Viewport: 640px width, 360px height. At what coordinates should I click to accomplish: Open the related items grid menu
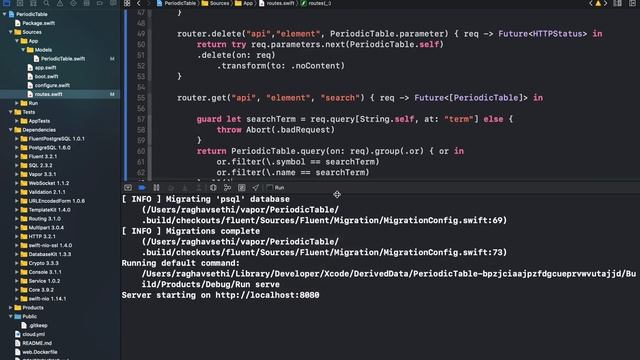pos(127,3)
